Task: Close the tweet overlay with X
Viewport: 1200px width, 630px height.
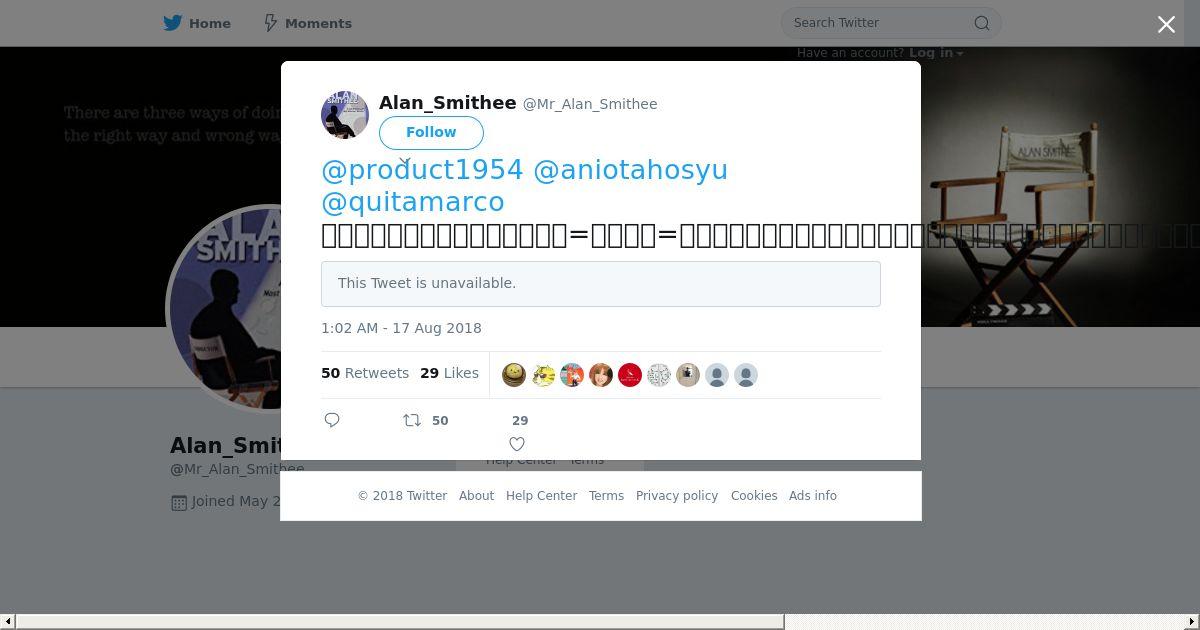Action: pyautogui.click(x=1166, y=24)
